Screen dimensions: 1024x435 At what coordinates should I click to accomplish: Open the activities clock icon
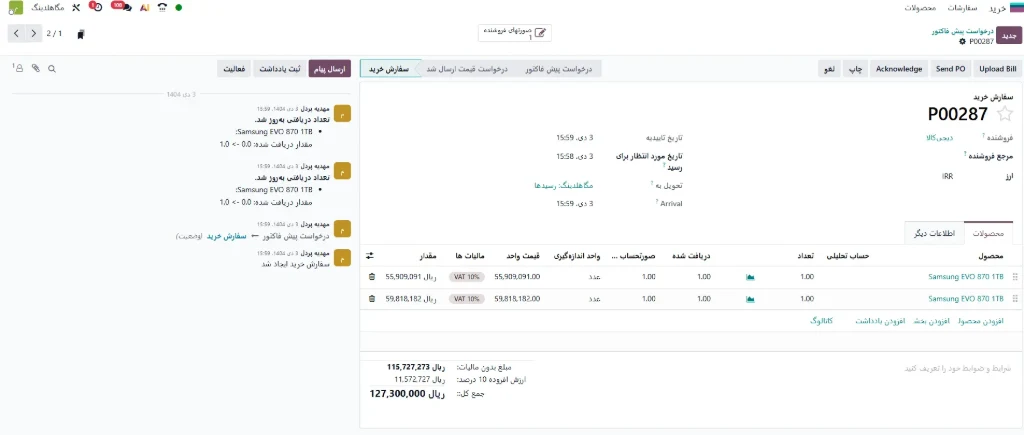click(x=95, y=7)
